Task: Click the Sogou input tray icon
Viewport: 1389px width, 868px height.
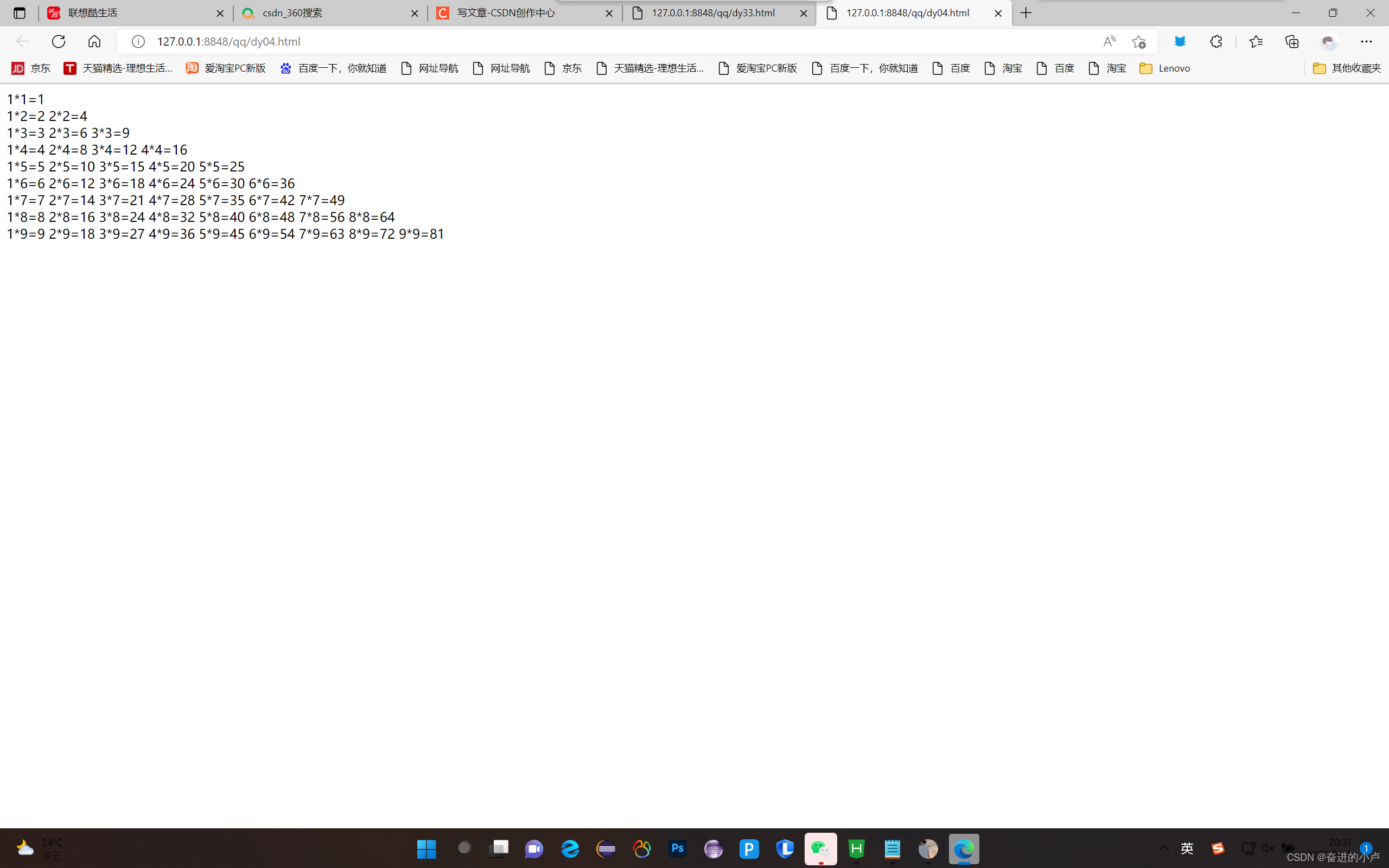Action: [x=1218, y=848]
